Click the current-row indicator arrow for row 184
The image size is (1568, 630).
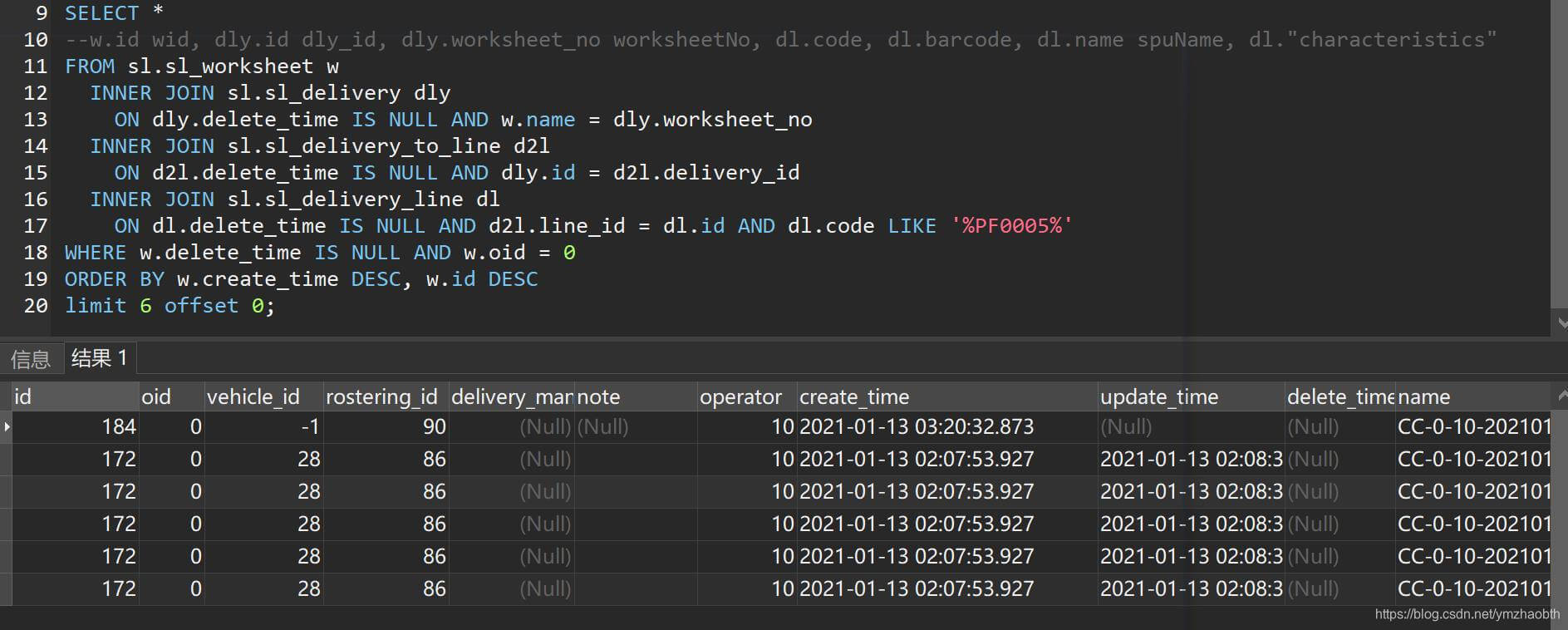coord(7,426)
